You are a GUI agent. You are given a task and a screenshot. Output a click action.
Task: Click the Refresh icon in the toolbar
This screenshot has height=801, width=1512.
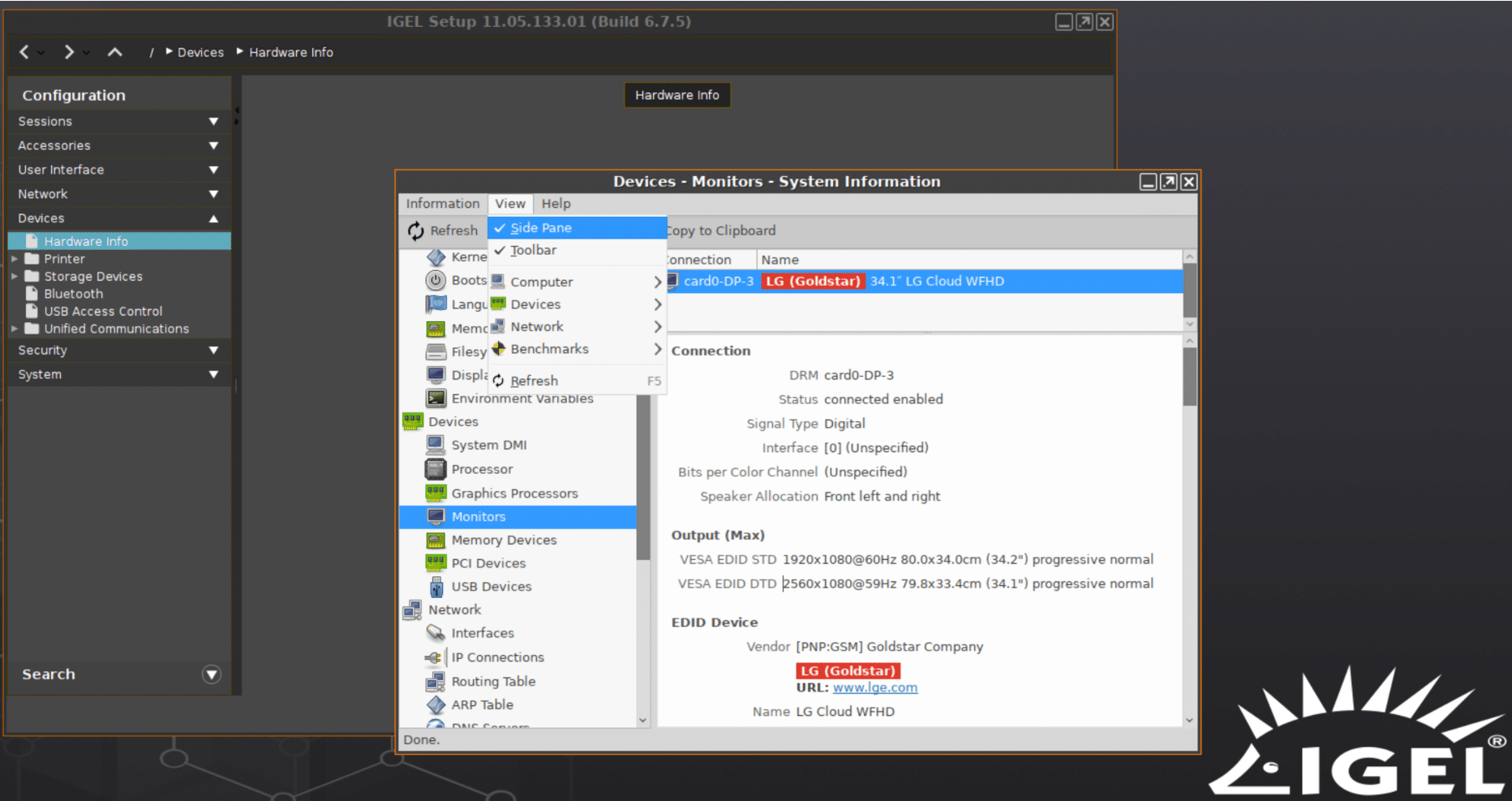point(416,231)
